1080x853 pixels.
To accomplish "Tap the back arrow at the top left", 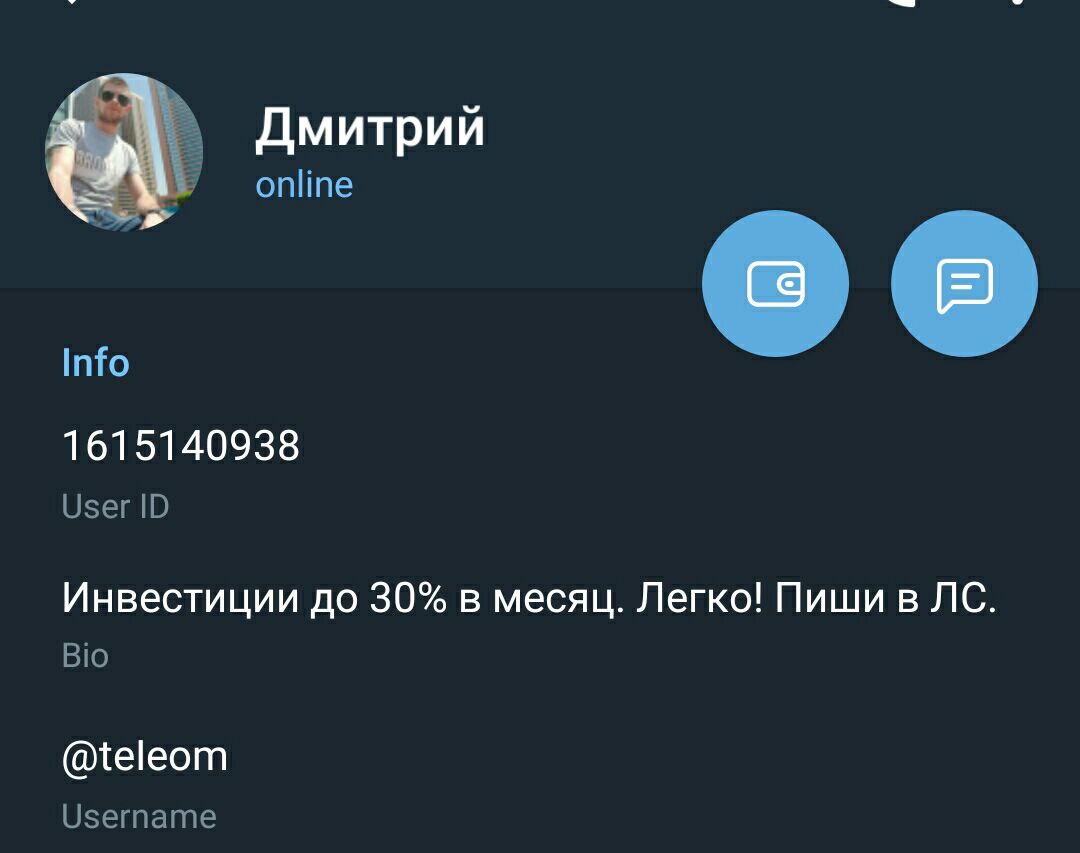I will (x=71, y=2).
